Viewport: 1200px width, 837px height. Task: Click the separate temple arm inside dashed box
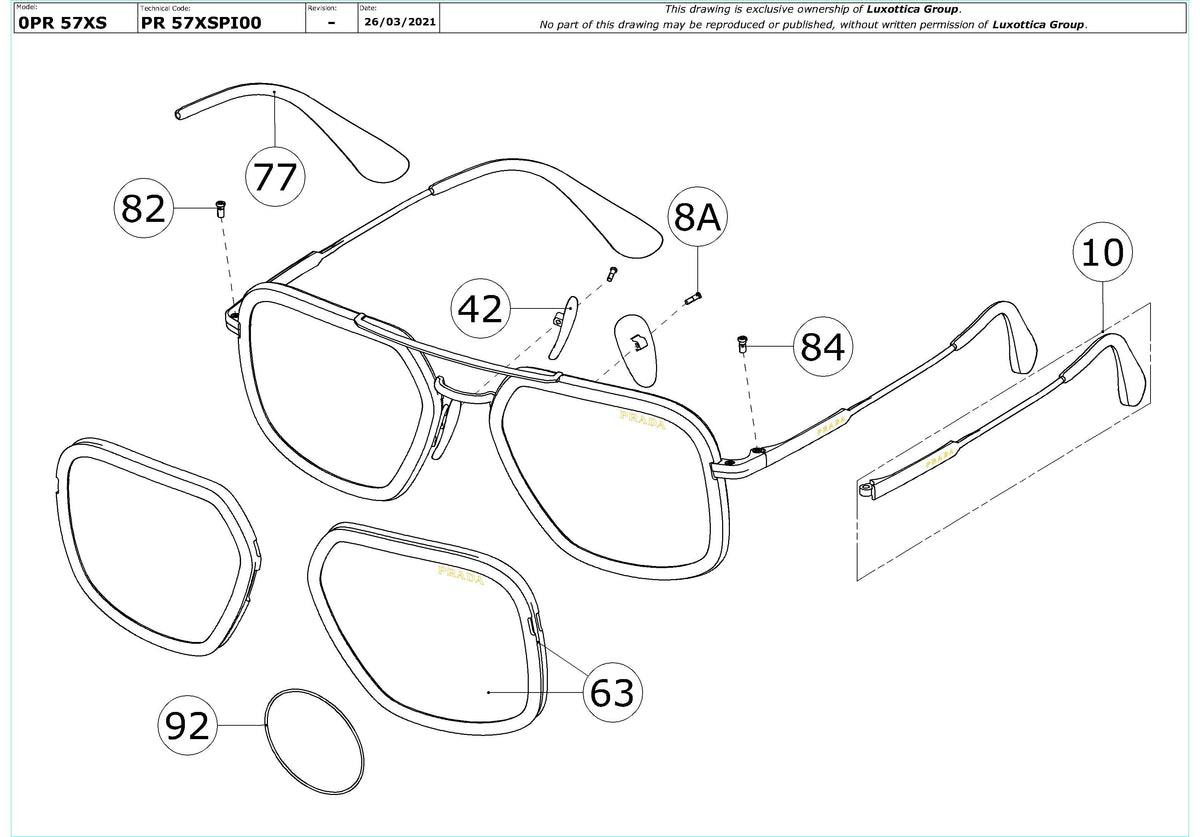pyautogui.click(x=1004, y=418)
